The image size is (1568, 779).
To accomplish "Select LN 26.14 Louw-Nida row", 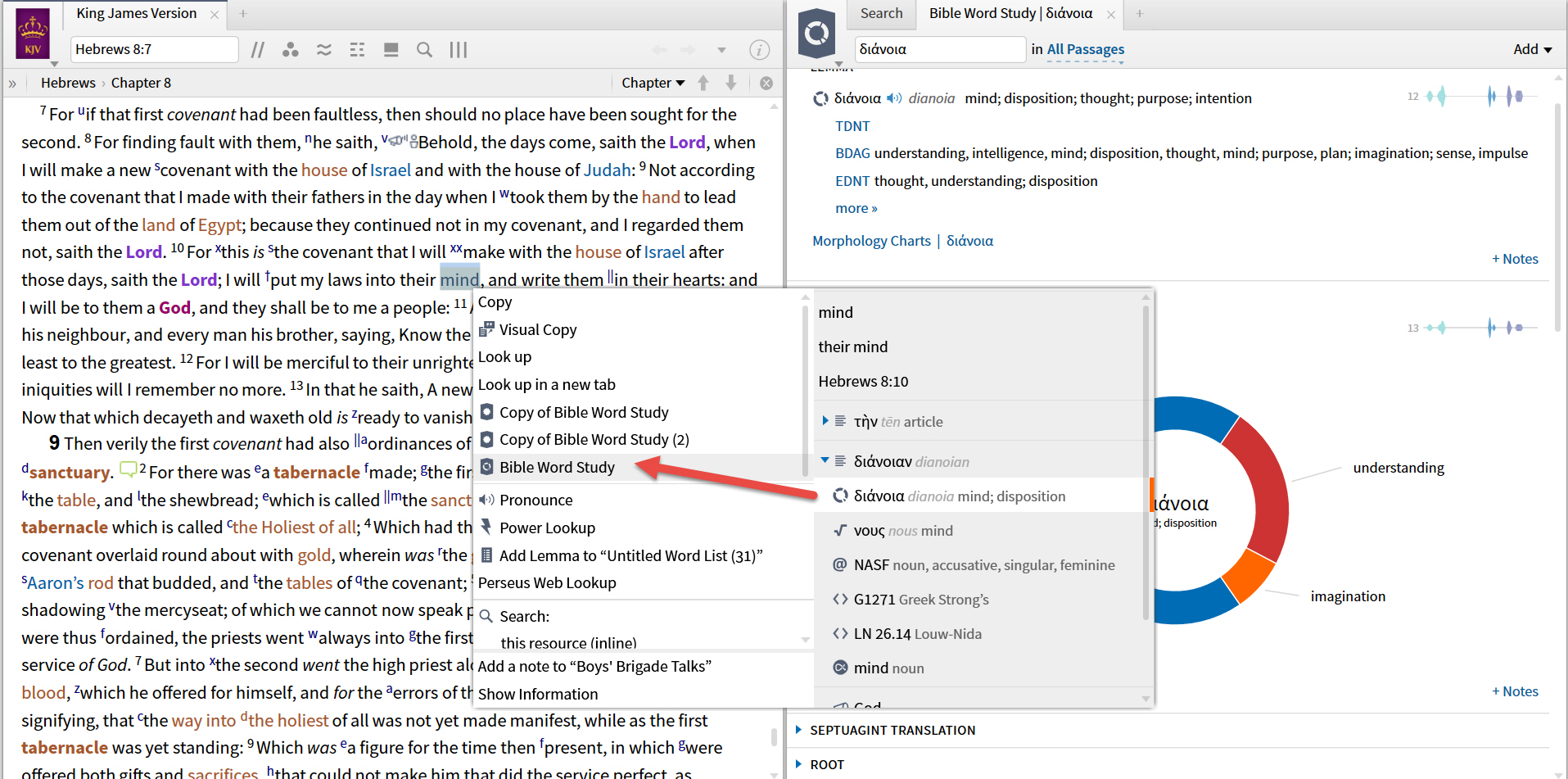I will click(x=979, y=633).
